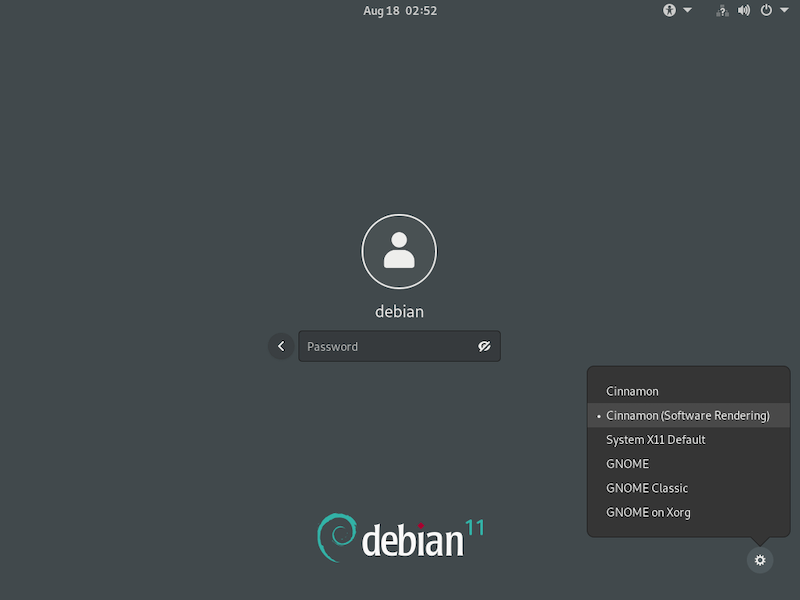Image resolution: width=800 pixels, height=600 pixels.
Task: Open the volume speaker icon
Action: tap(744, 10)
